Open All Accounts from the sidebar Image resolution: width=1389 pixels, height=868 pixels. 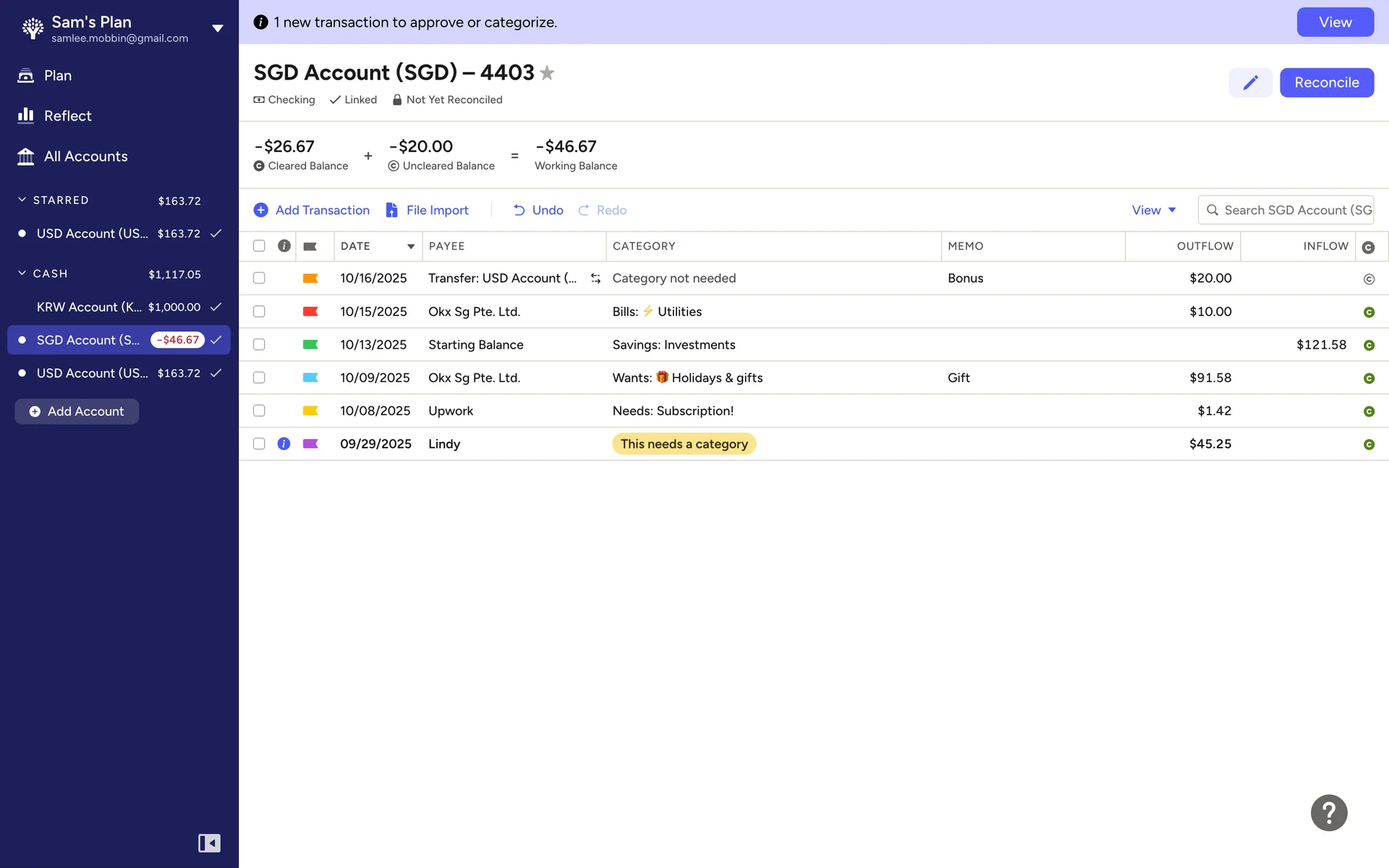pos(85,156)
